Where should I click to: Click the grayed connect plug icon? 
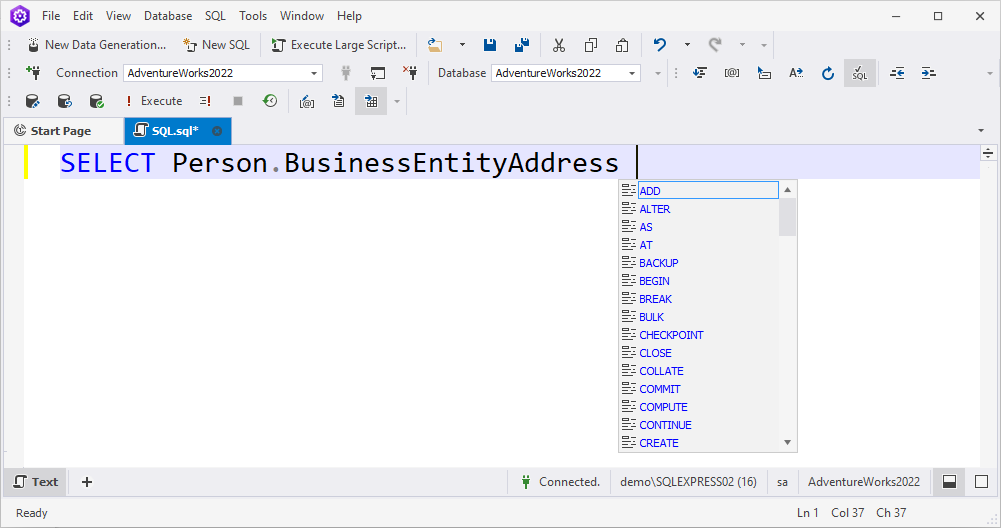[x=346, y=73]
